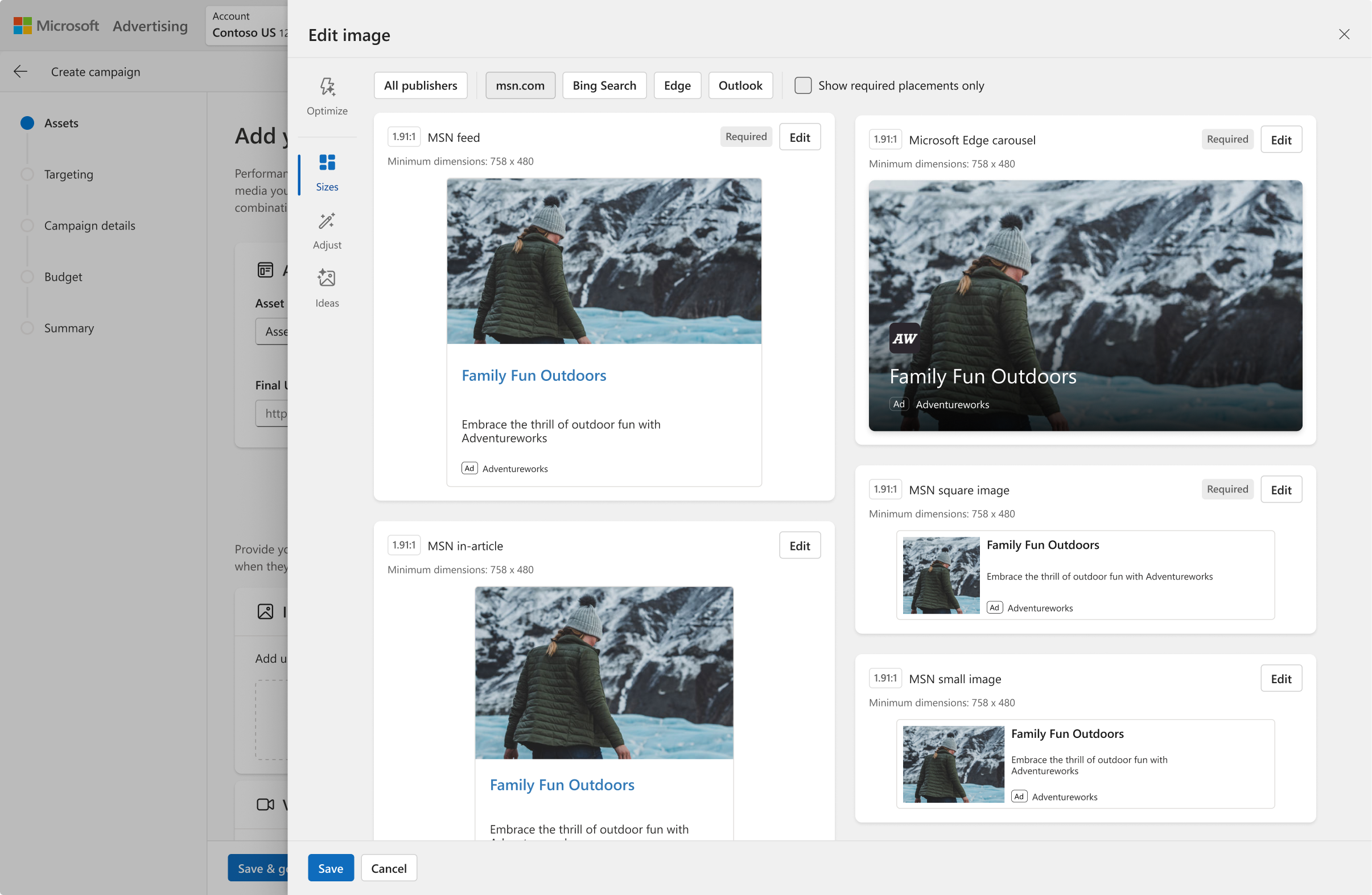Go back using the Create campaign arrow
The image size is (1372, 895).
pyautogui.click(x=20, y=72)
